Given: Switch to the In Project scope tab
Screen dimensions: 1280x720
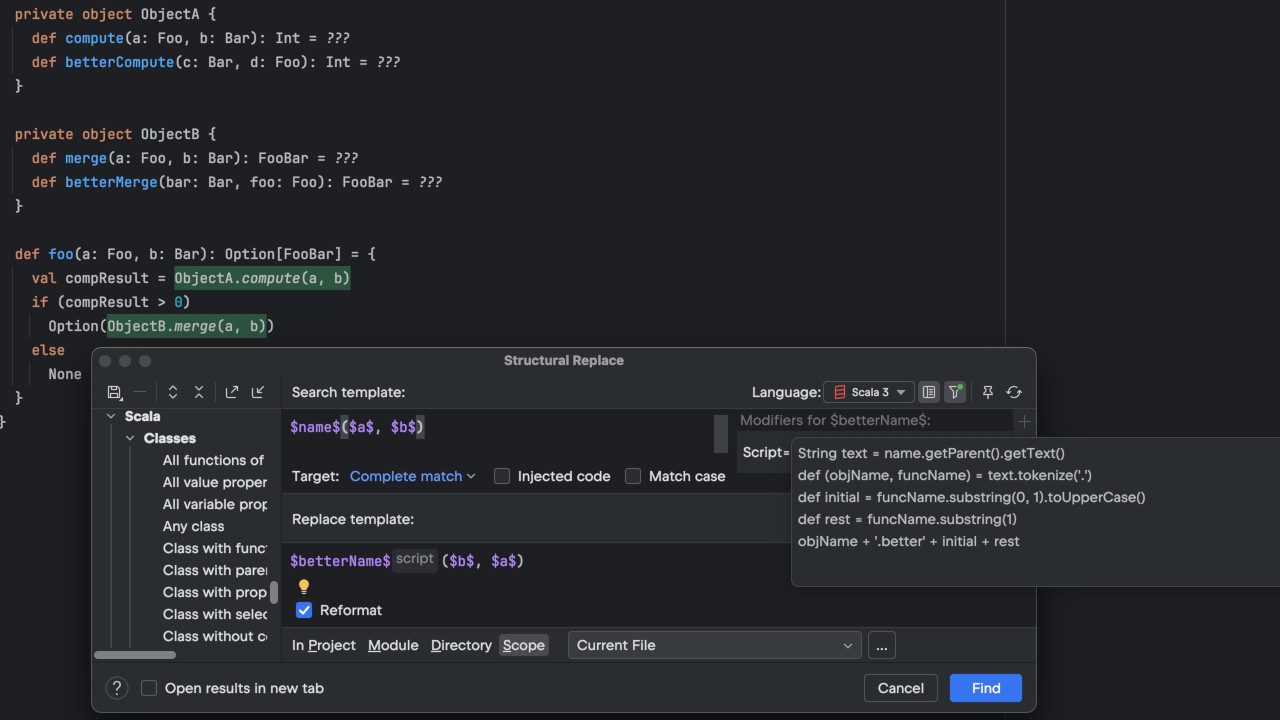Looking at the screenshot, I should click(x=323, y=645).
